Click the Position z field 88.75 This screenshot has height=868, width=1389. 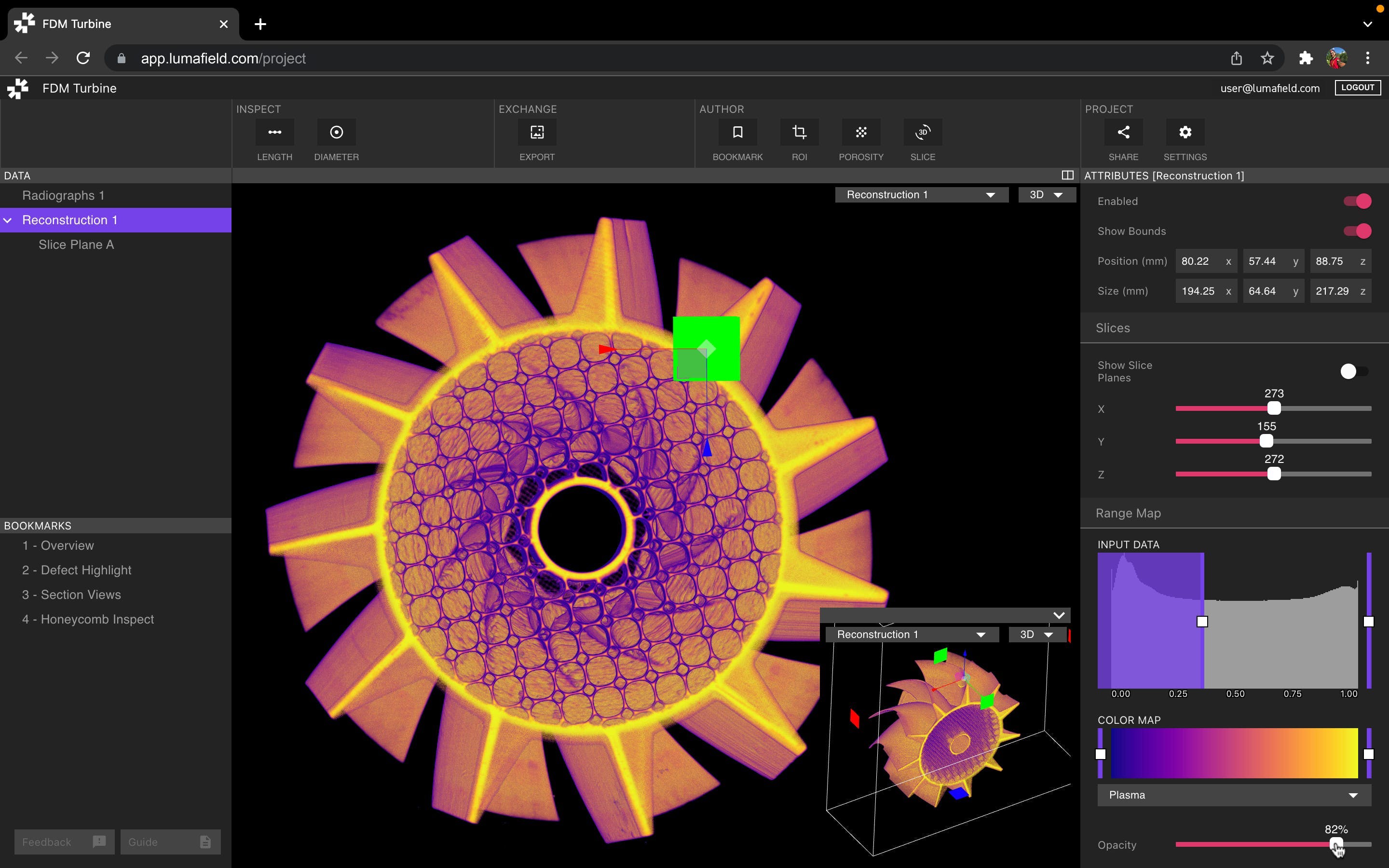click(1340, 261)
